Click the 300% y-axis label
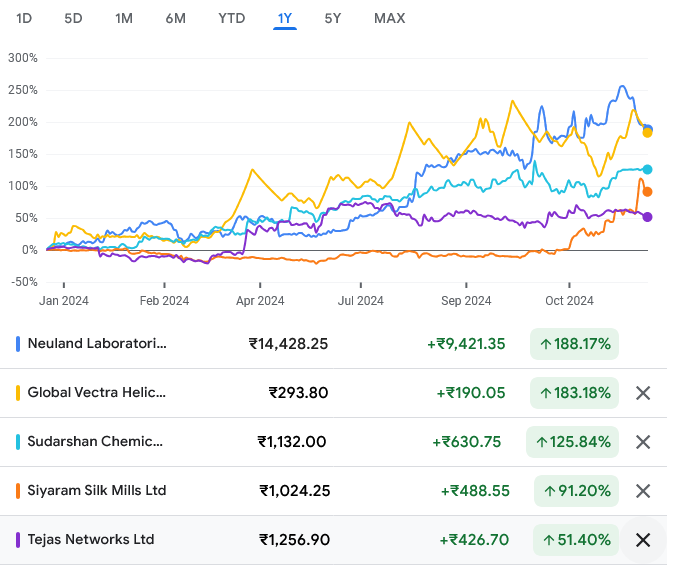 pyautogui.click(x=23, y=58)
